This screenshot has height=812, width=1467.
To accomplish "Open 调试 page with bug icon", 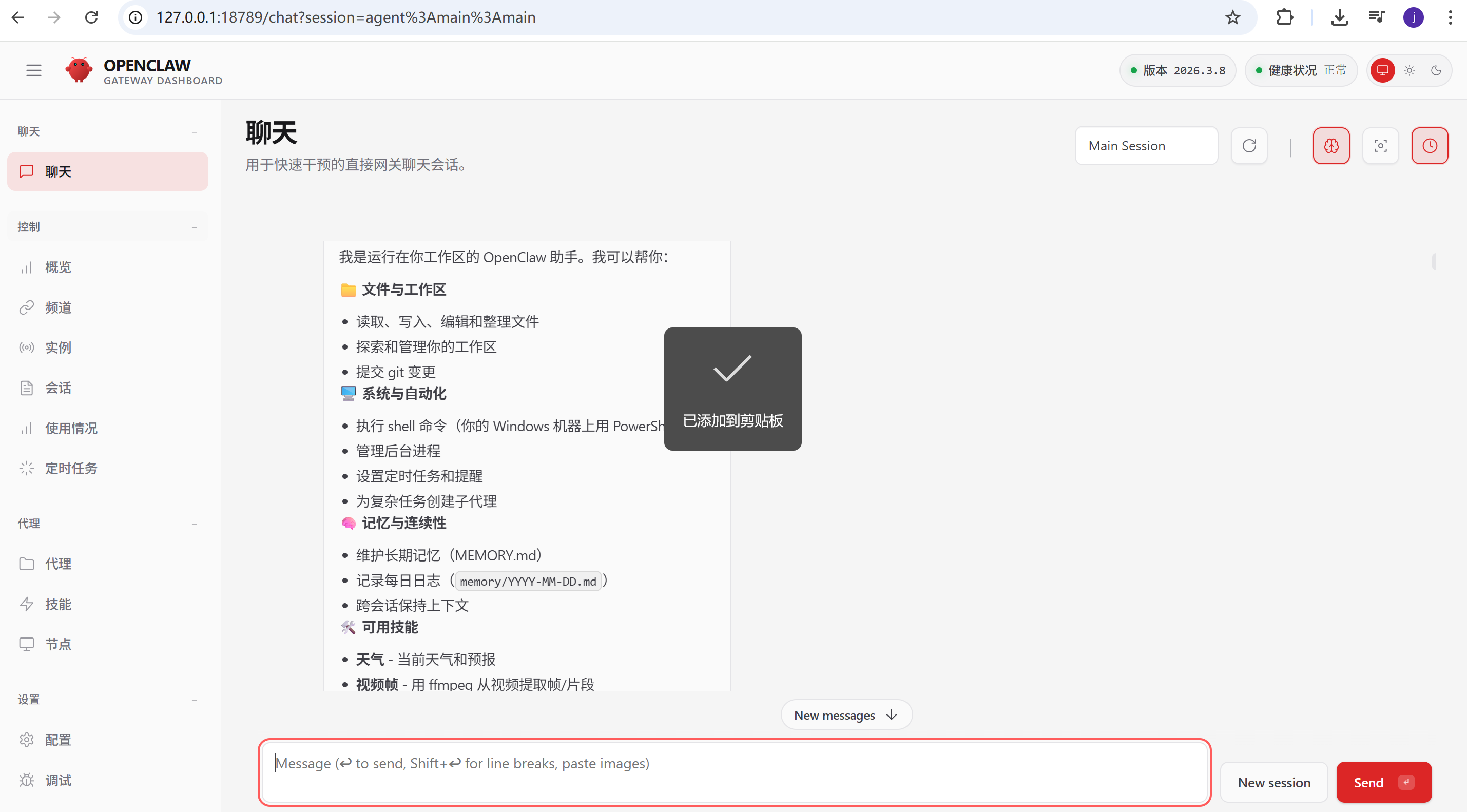I will [58, 780].
